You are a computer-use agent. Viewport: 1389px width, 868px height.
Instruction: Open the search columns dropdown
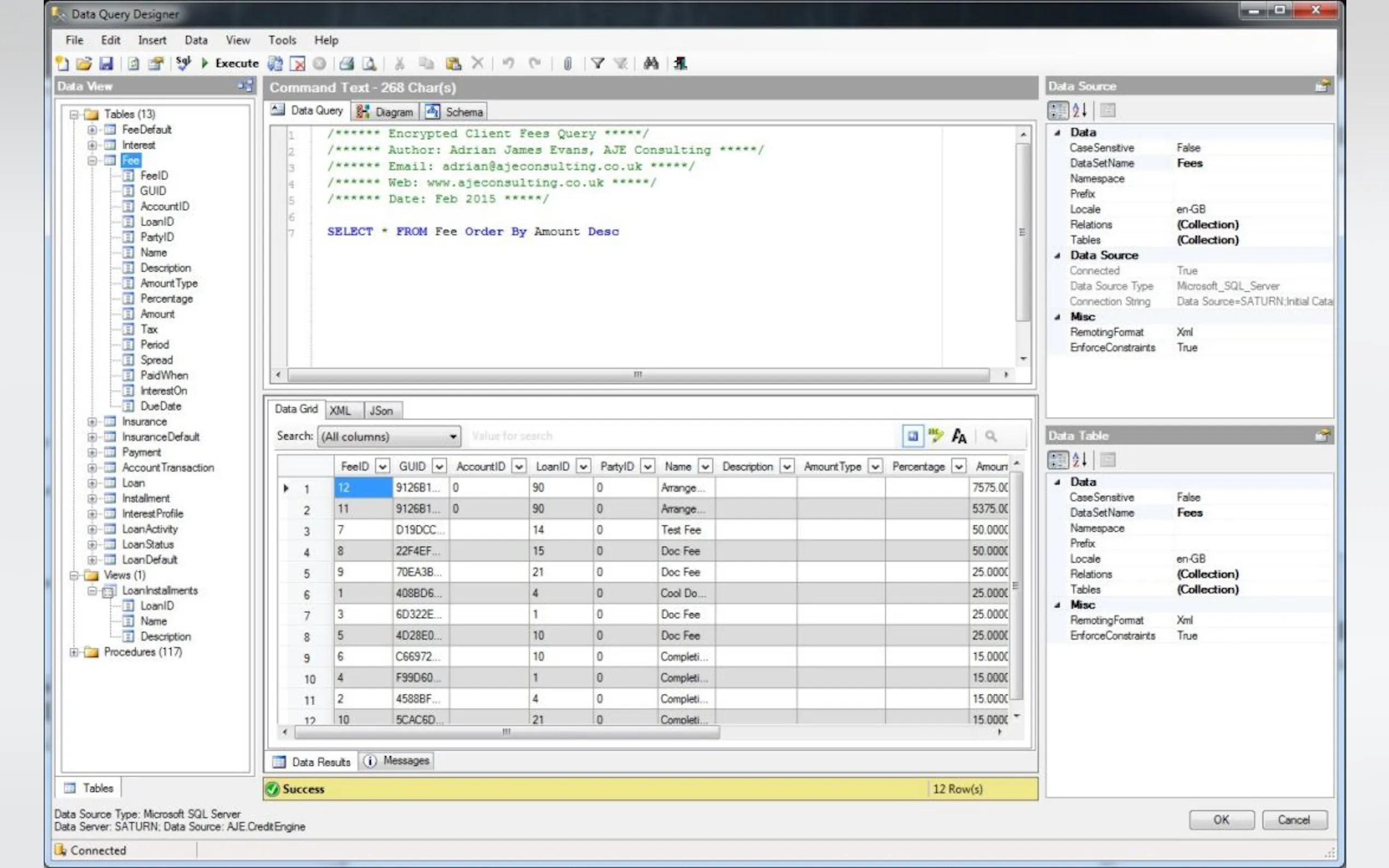(453, 437)
